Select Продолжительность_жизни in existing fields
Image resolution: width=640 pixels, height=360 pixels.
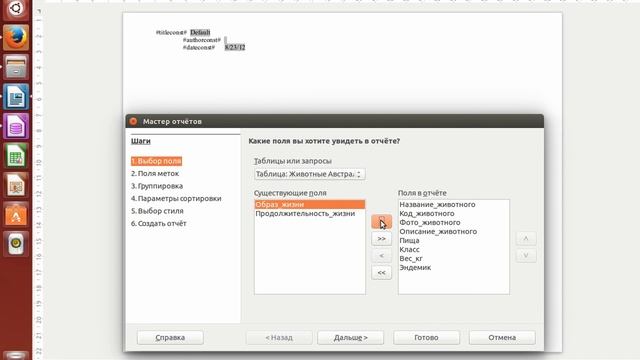point(310,213)
